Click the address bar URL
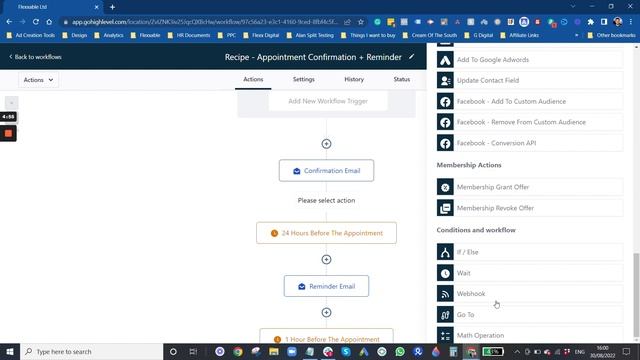 (x=205, y=22)
